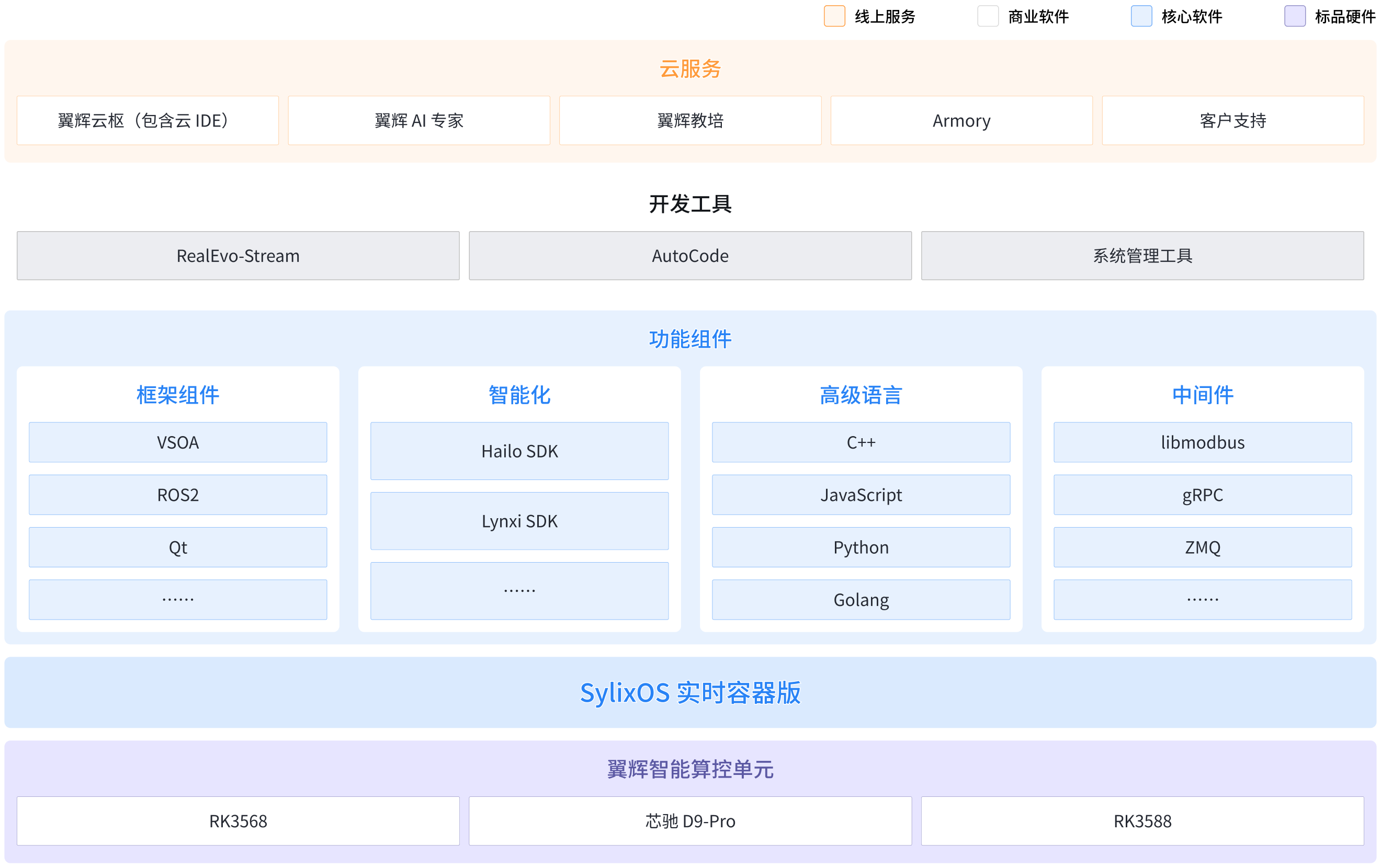The image size is (1381, 868).
Task: Open the 翼辉教培 box
Action: (x=690, y=120)
